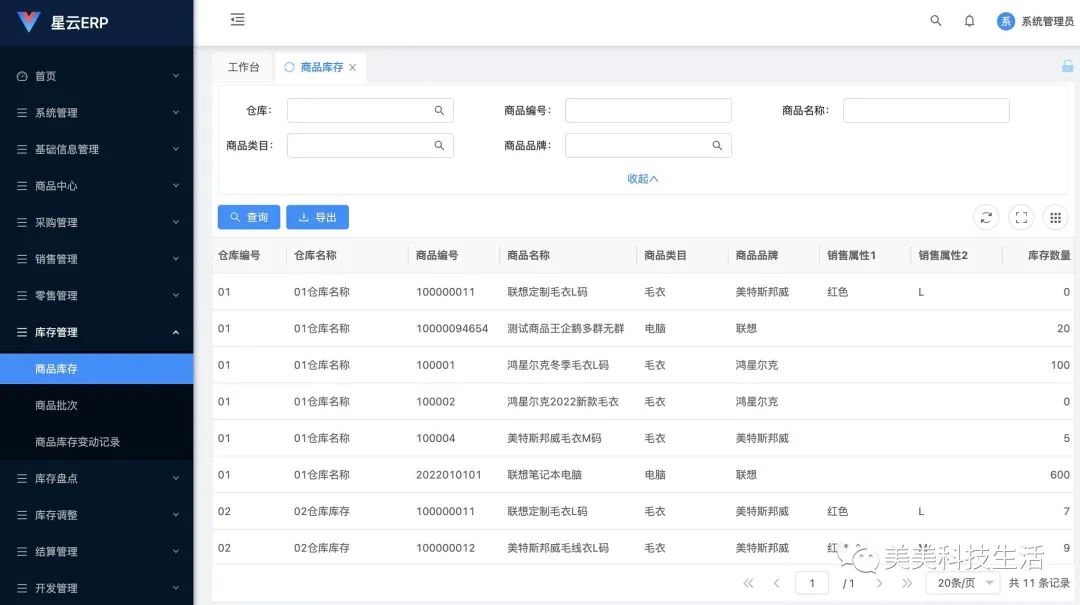Click the fullscreen icon above the table
The image size is (1080, 605).
[1021, 217]
